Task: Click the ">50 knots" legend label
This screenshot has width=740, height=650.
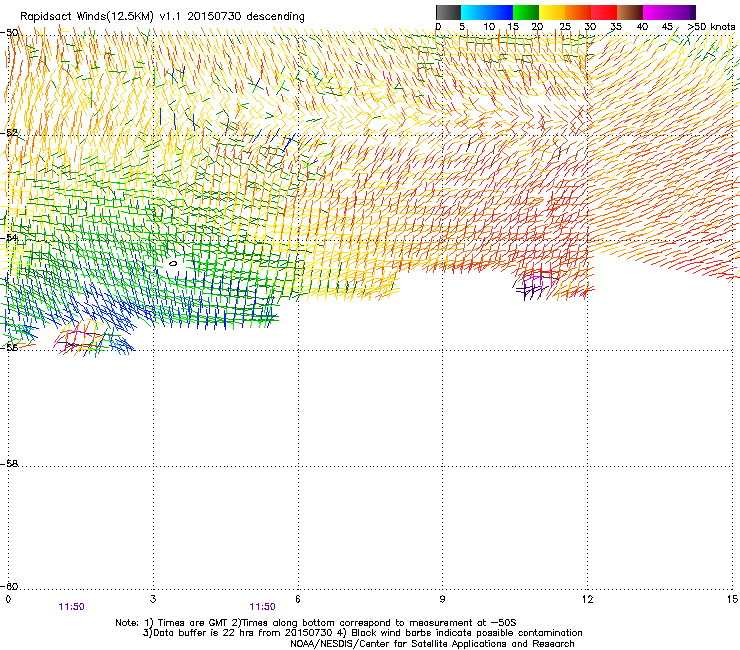Action: (711, 27)
